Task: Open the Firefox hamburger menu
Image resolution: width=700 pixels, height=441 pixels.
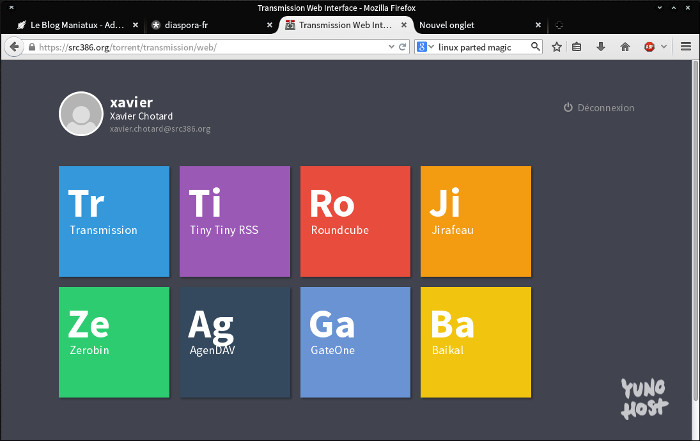Action: (686, 46)
